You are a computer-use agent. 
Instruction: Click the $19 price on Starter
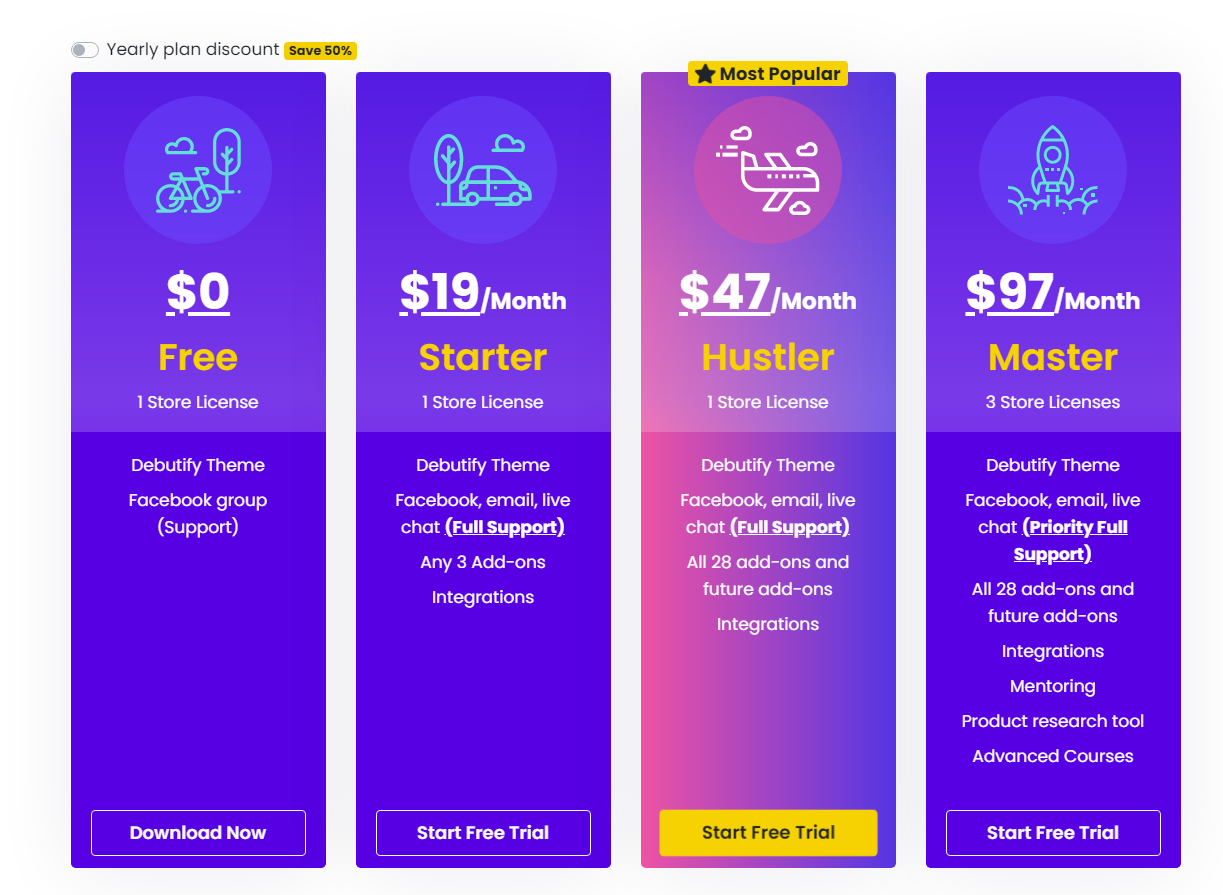pyautogui.click(x=440, y=293)
